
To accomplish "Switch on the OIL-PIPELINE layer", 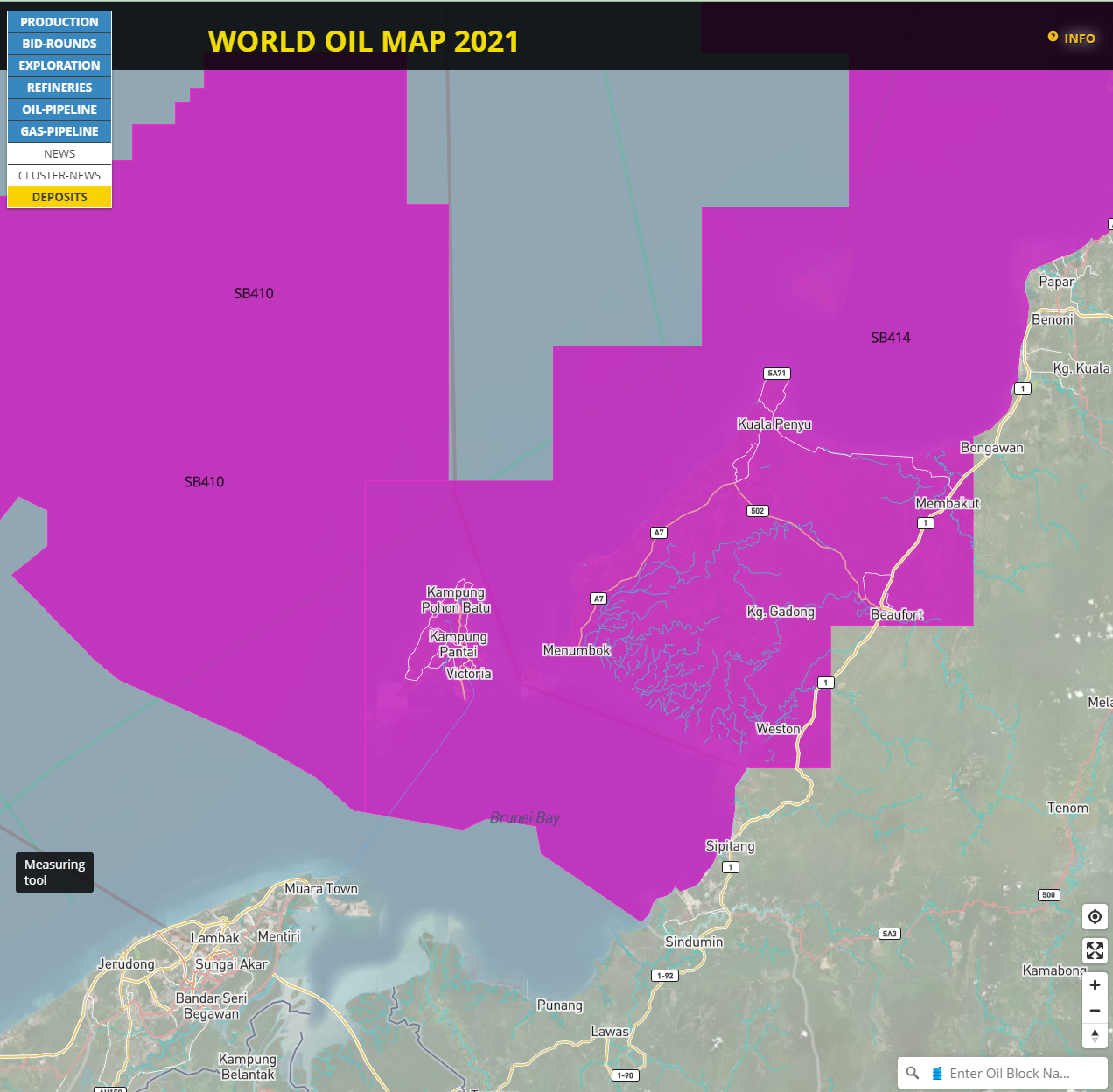I will [59, 109].
